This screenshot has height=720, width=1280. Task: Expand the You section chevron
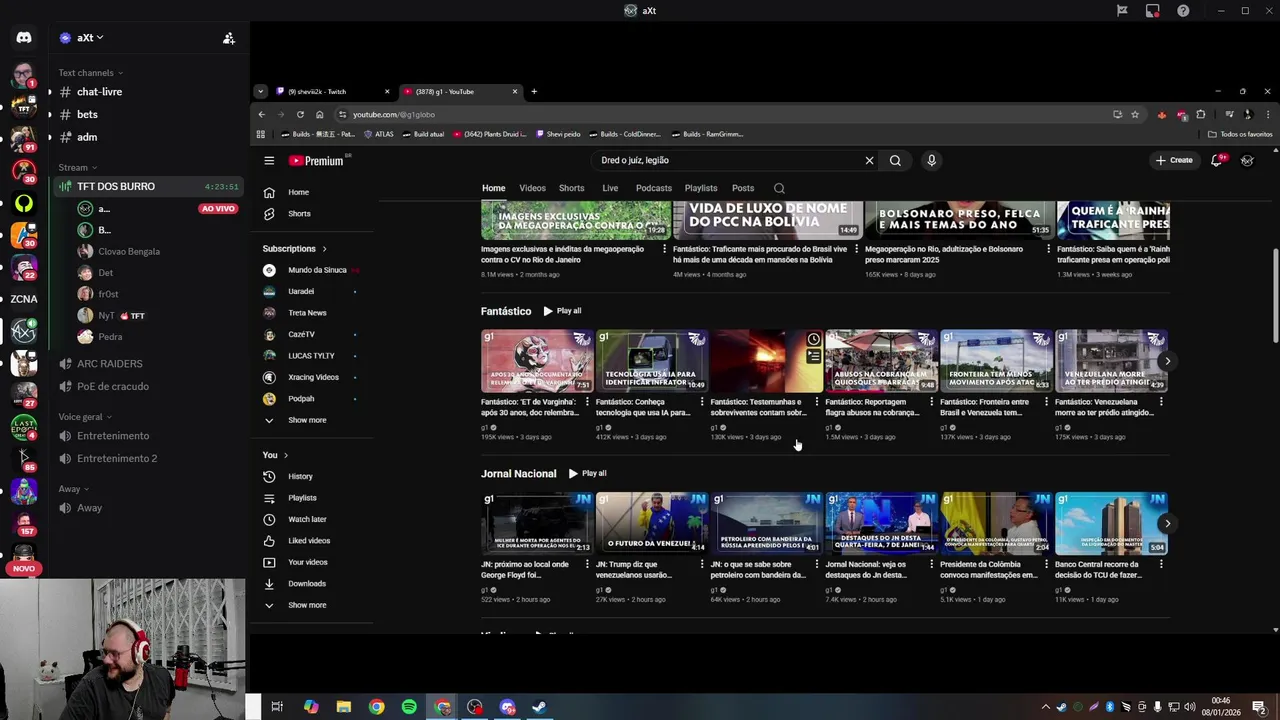coord(286,455)
